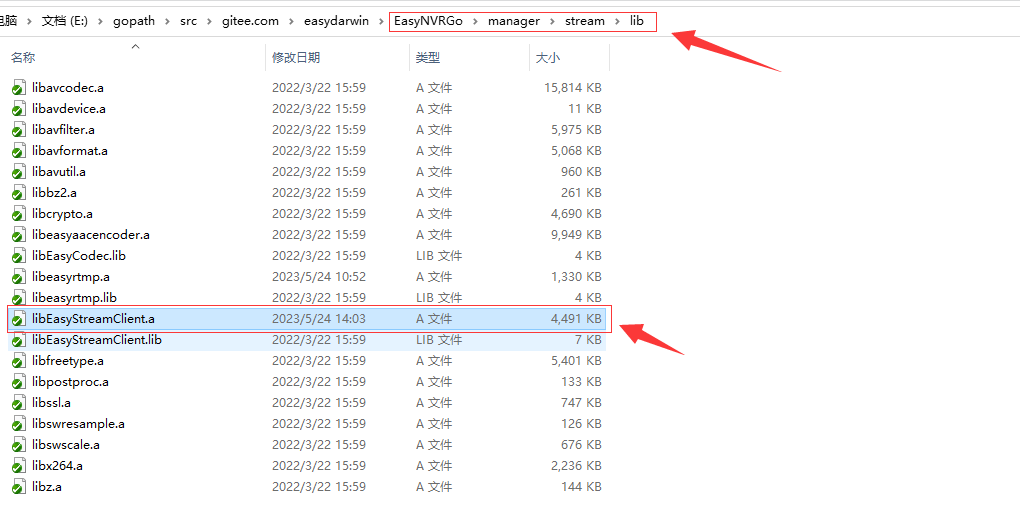Click the libEasyCodec.lib file icon
1020x518 pixels.
click(19, 256)
